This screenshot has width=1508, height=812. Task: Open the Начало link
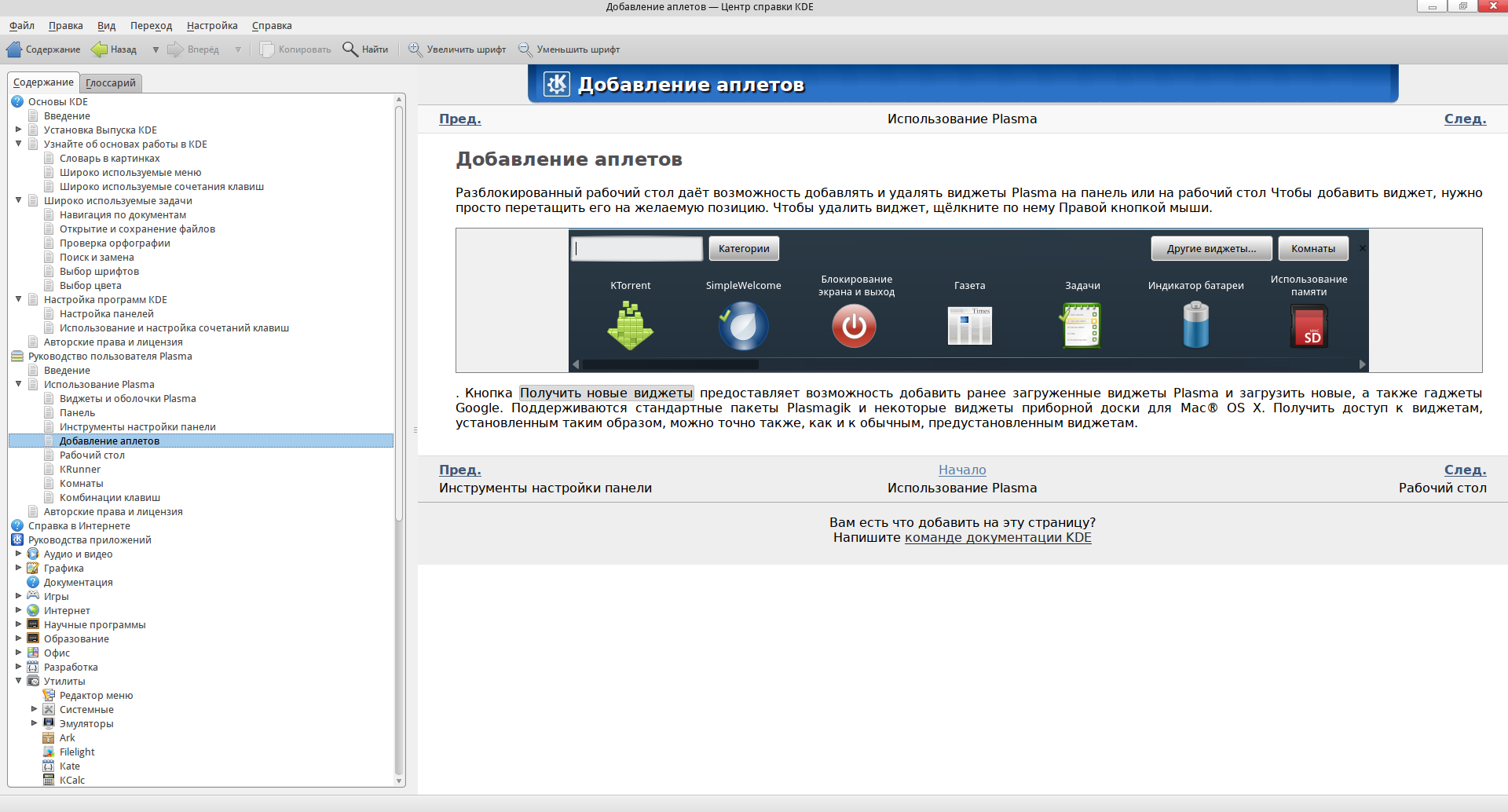point(962,470)
